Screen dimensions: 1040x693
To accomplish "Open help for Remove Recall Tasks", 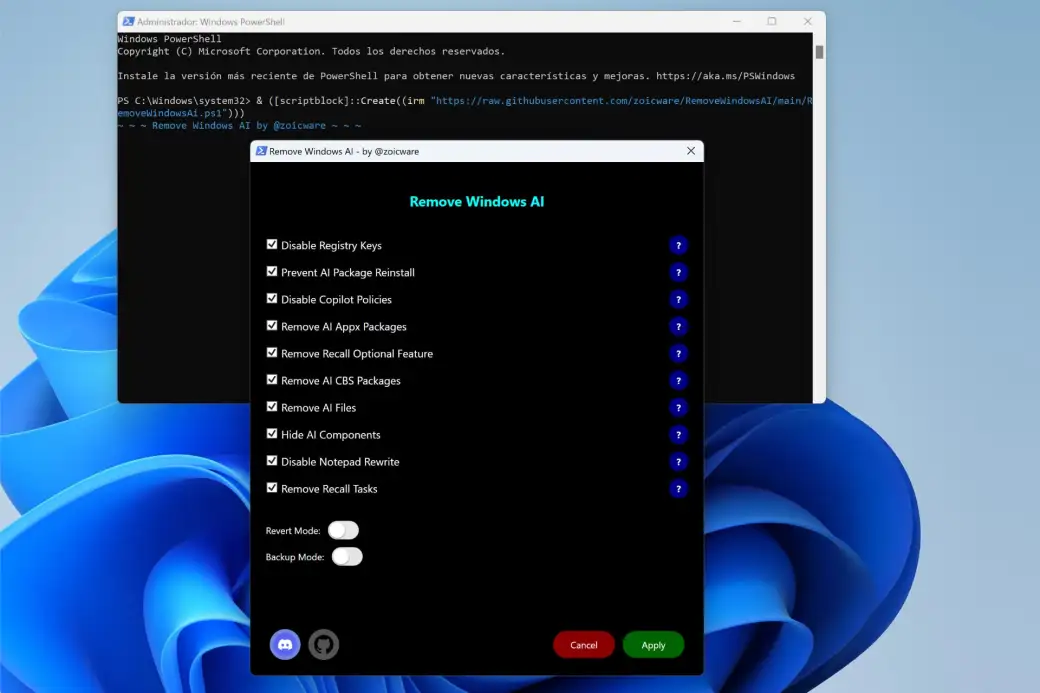I will tap(679, 488).
